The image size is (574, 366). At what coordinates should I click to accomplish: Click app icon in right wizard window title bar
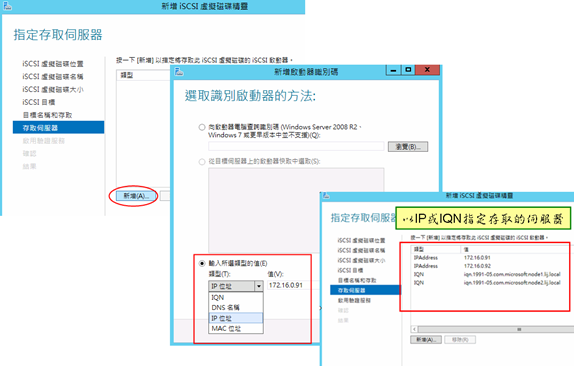coord(326,196)
